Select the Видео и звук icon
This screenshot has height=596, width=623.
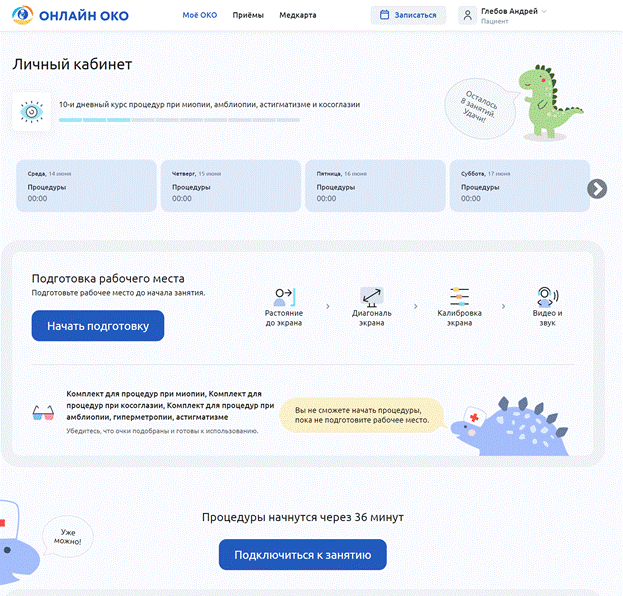(x=546, y=296)
